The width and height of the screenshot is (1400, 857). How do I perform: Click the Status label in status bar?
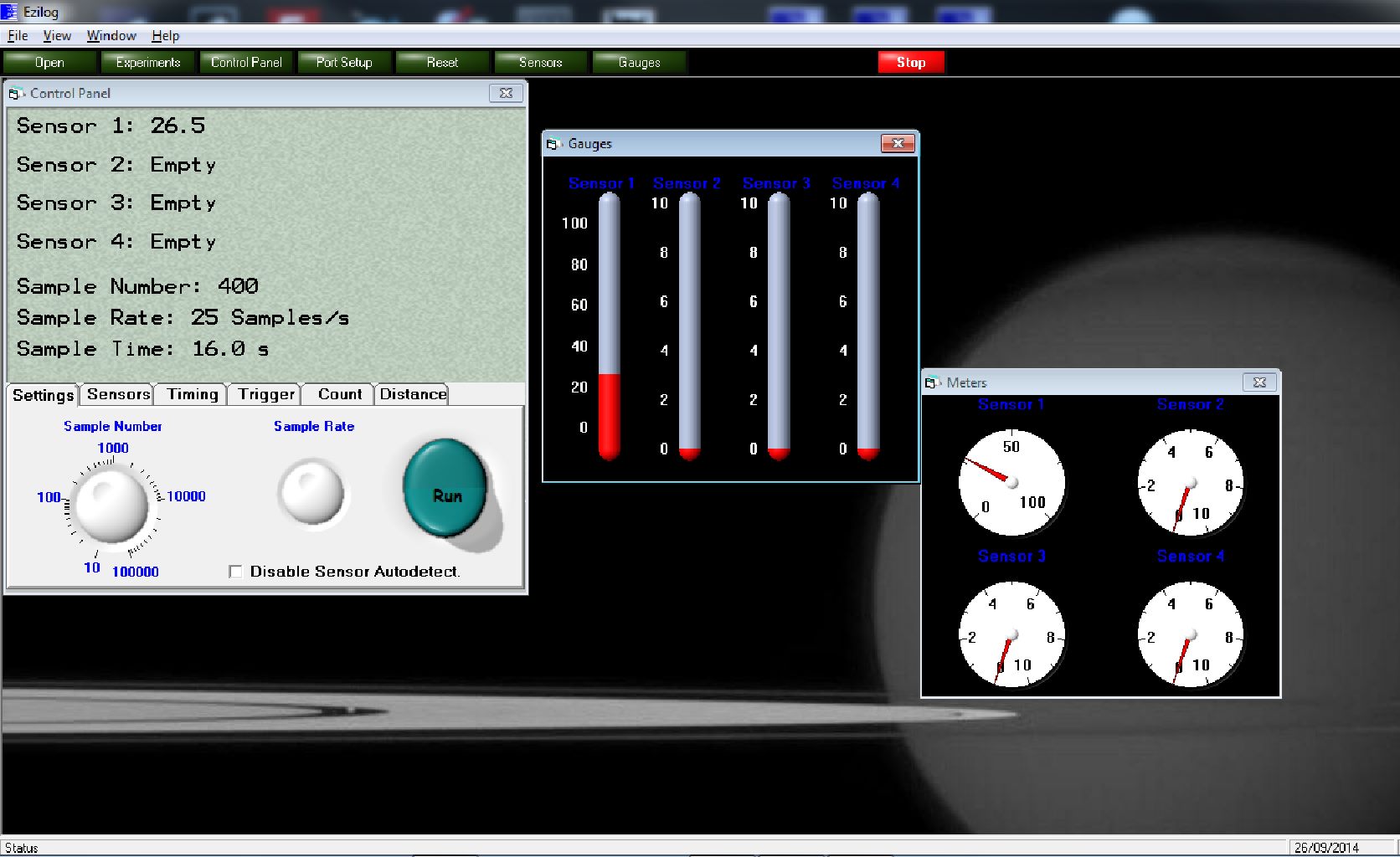pyautogui.click(x=21, y=848)
